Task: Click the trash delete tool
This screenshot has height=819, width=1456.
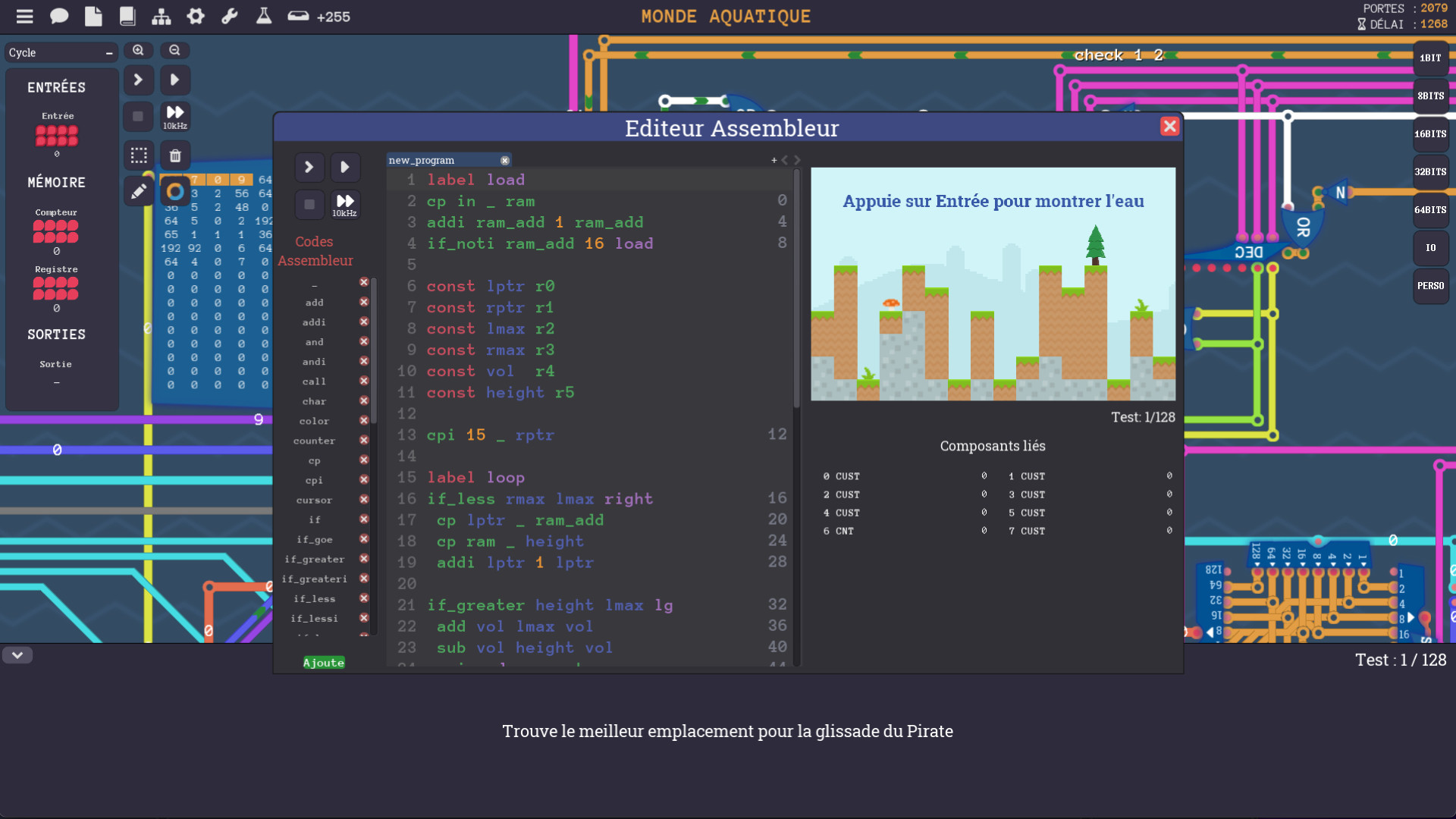Action: [175, 155]
